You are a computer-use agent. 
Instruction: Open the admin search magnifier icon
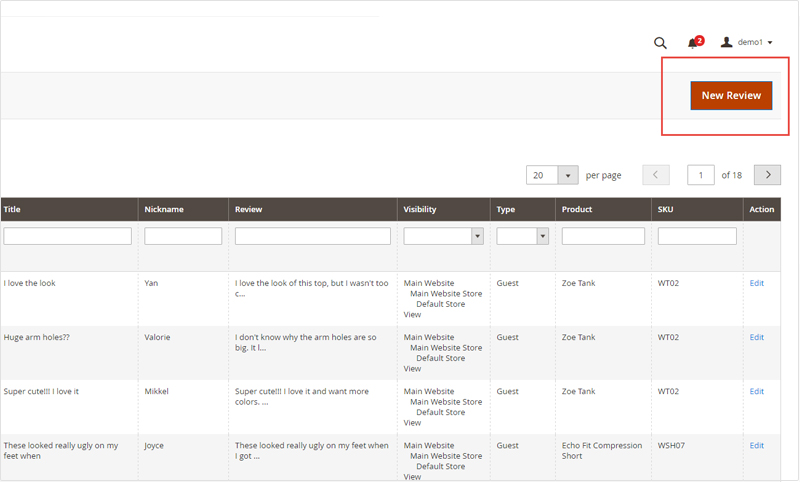pyautogui.click(x=660, y=43)
